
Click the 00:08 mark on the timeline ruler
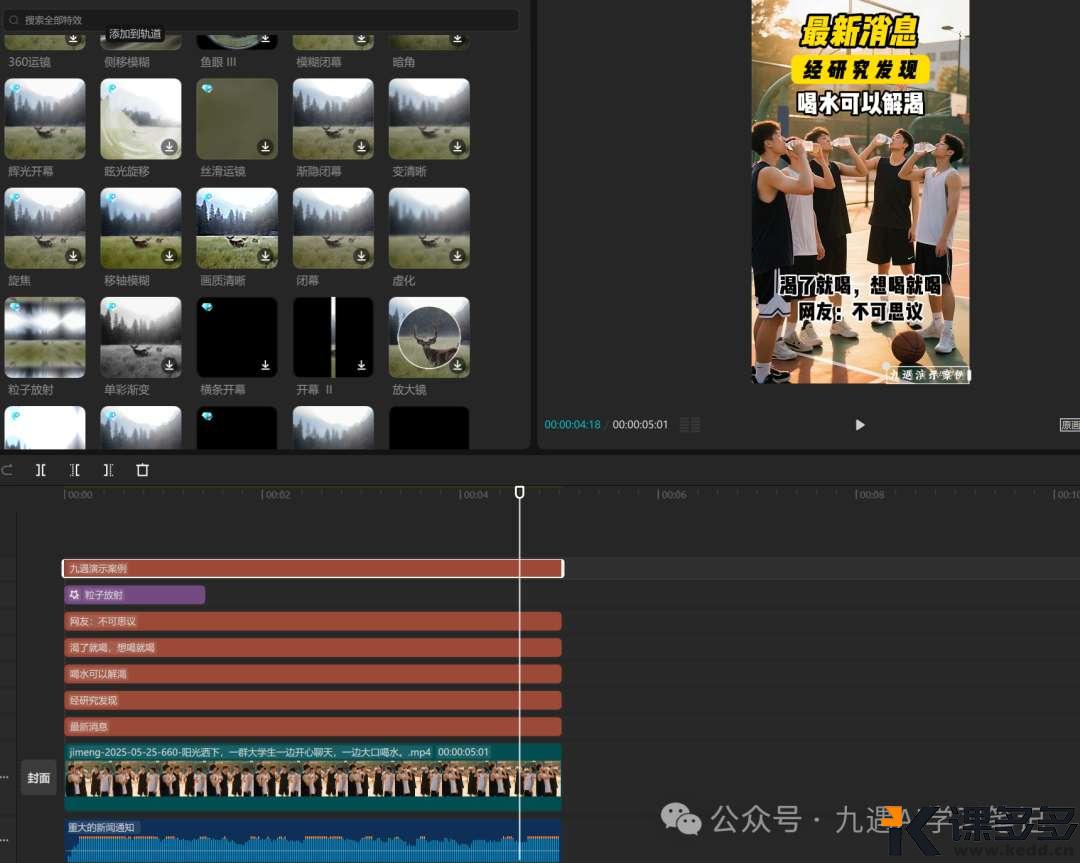coord(871,495)
